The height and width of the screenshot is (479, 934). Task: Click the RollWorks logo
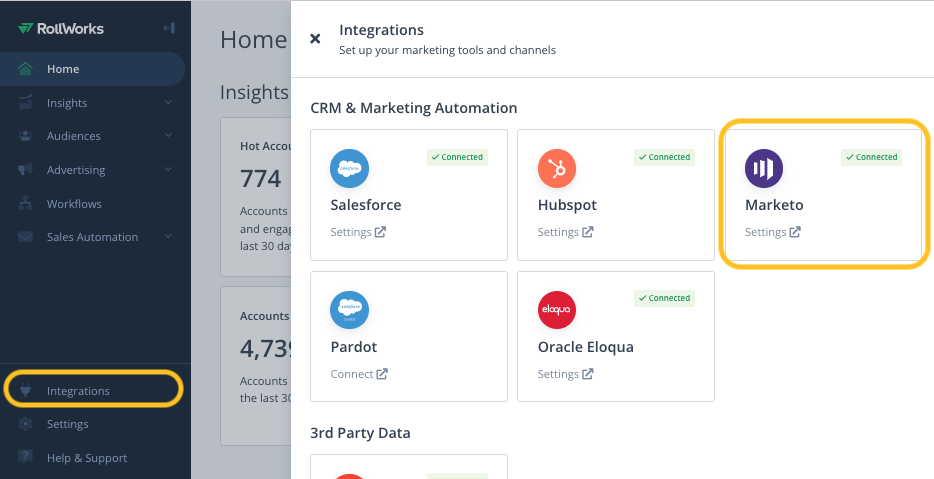pos(61,28)
